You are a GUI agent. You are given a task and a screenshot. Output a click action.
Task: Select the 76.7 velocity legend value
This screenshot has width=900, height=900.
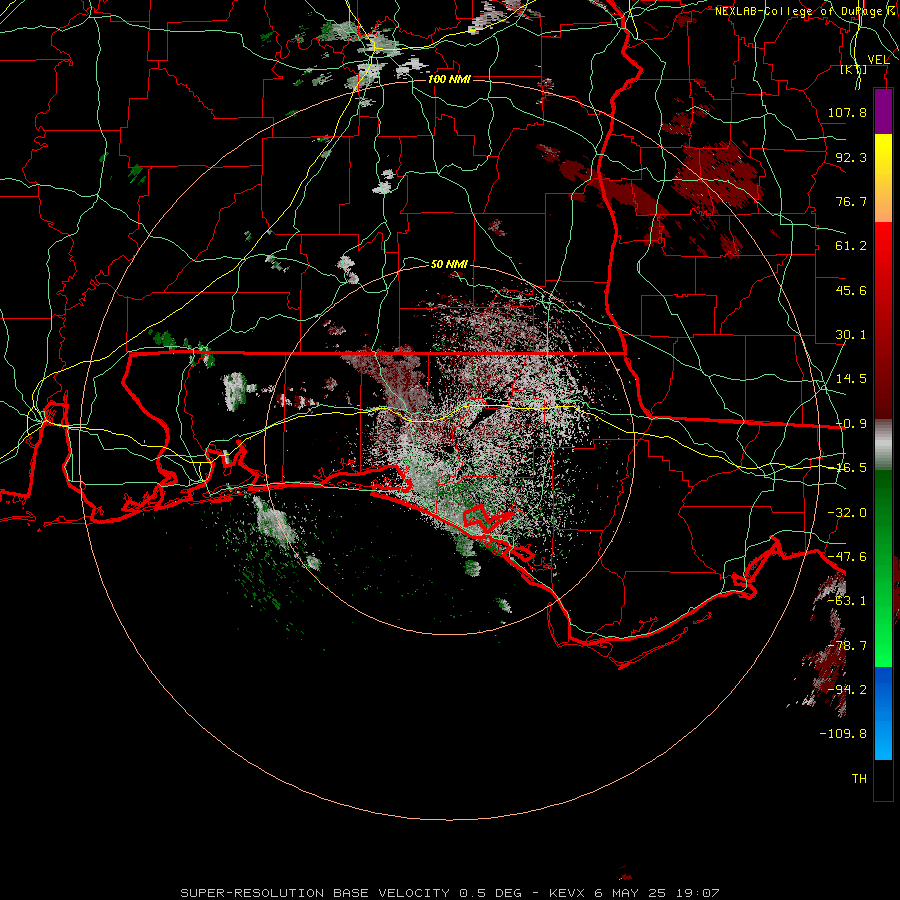point(851,201)
